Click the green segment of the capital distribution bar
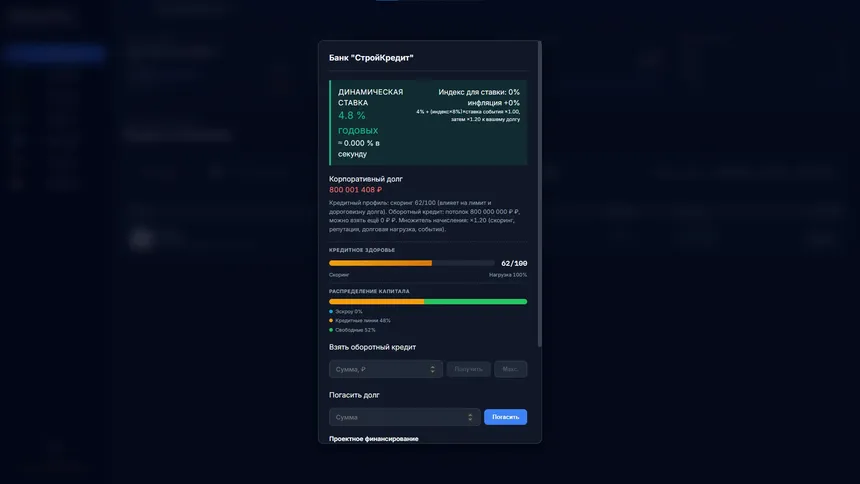This screenshot has width=860, height=484. 476,302
